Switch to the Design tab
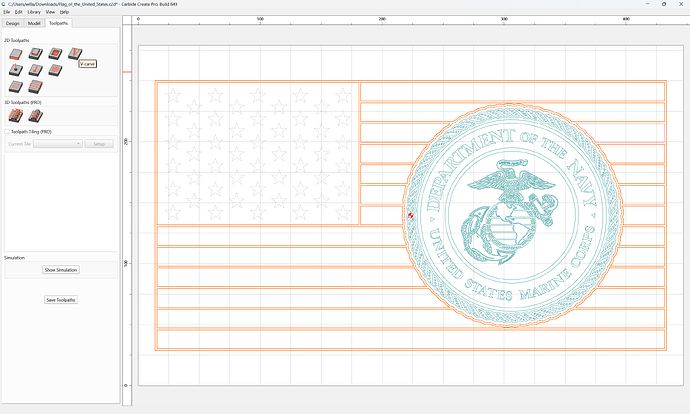 click(13, 23)
